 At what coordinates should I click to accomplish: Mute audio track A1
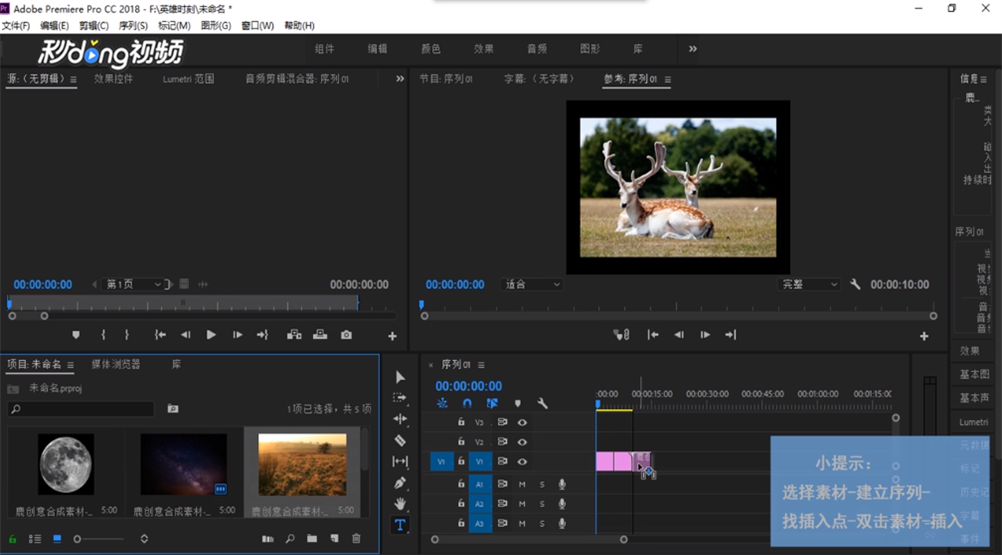522,484
